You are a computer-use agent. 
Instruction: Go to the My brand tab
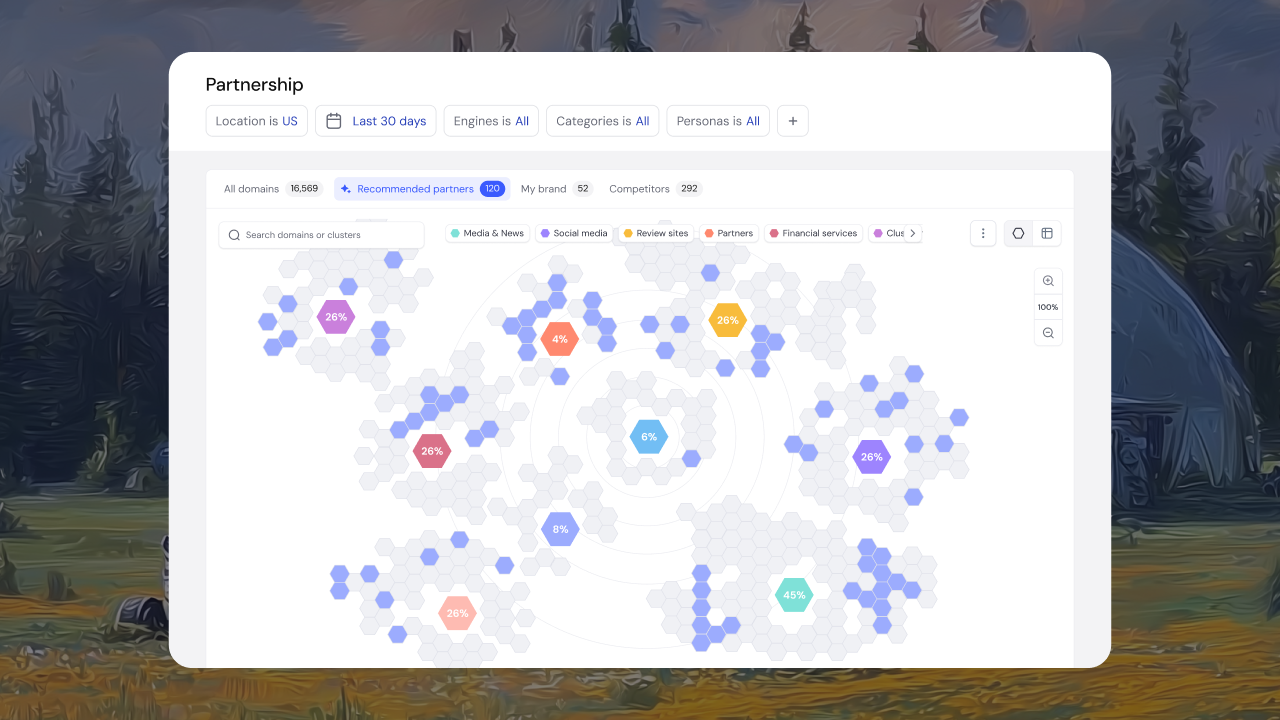pyautogui.click(x=556, y=188)
